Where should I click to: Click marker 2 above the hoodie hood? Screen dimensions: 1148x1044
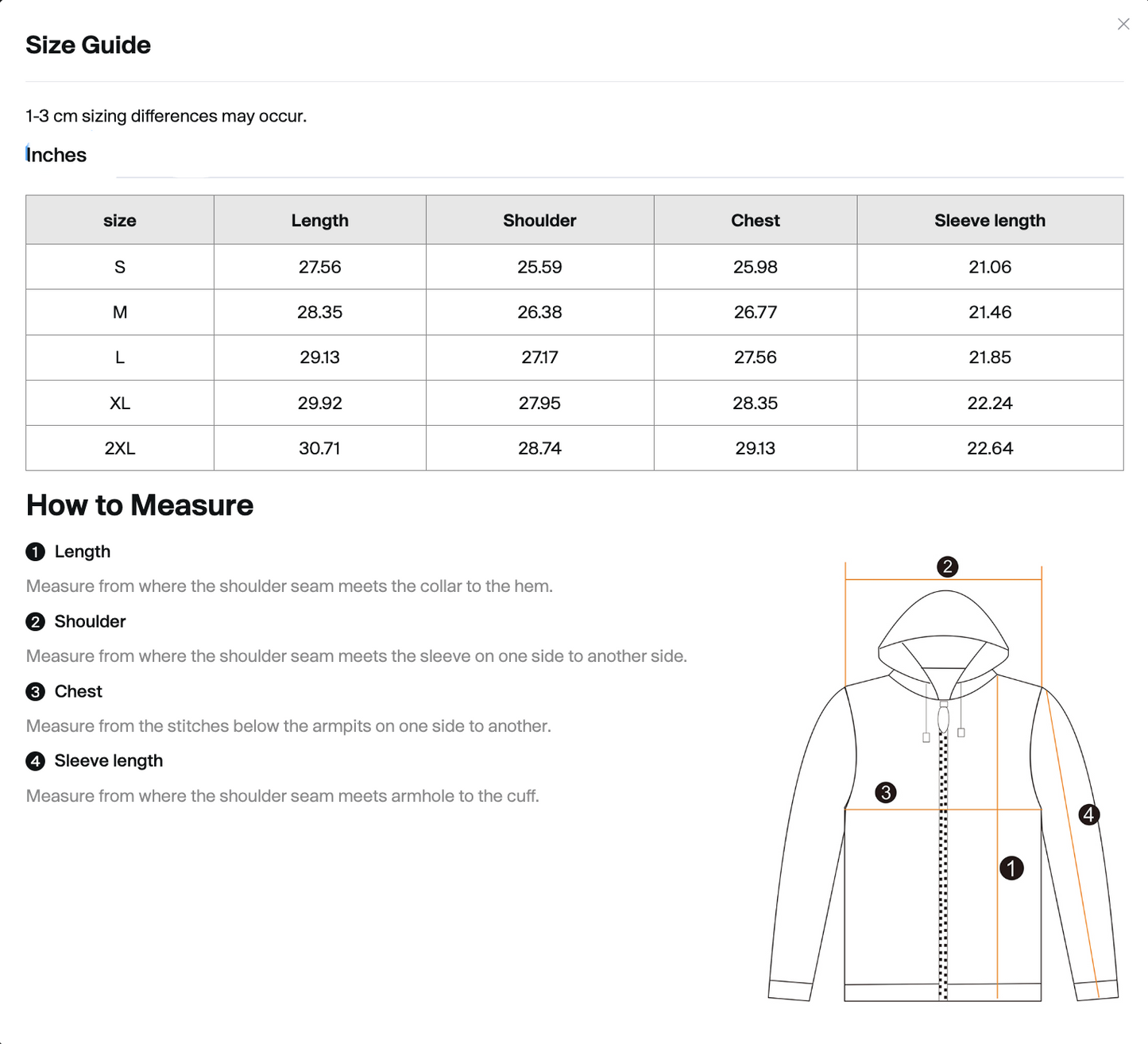[x=946, y=566]
